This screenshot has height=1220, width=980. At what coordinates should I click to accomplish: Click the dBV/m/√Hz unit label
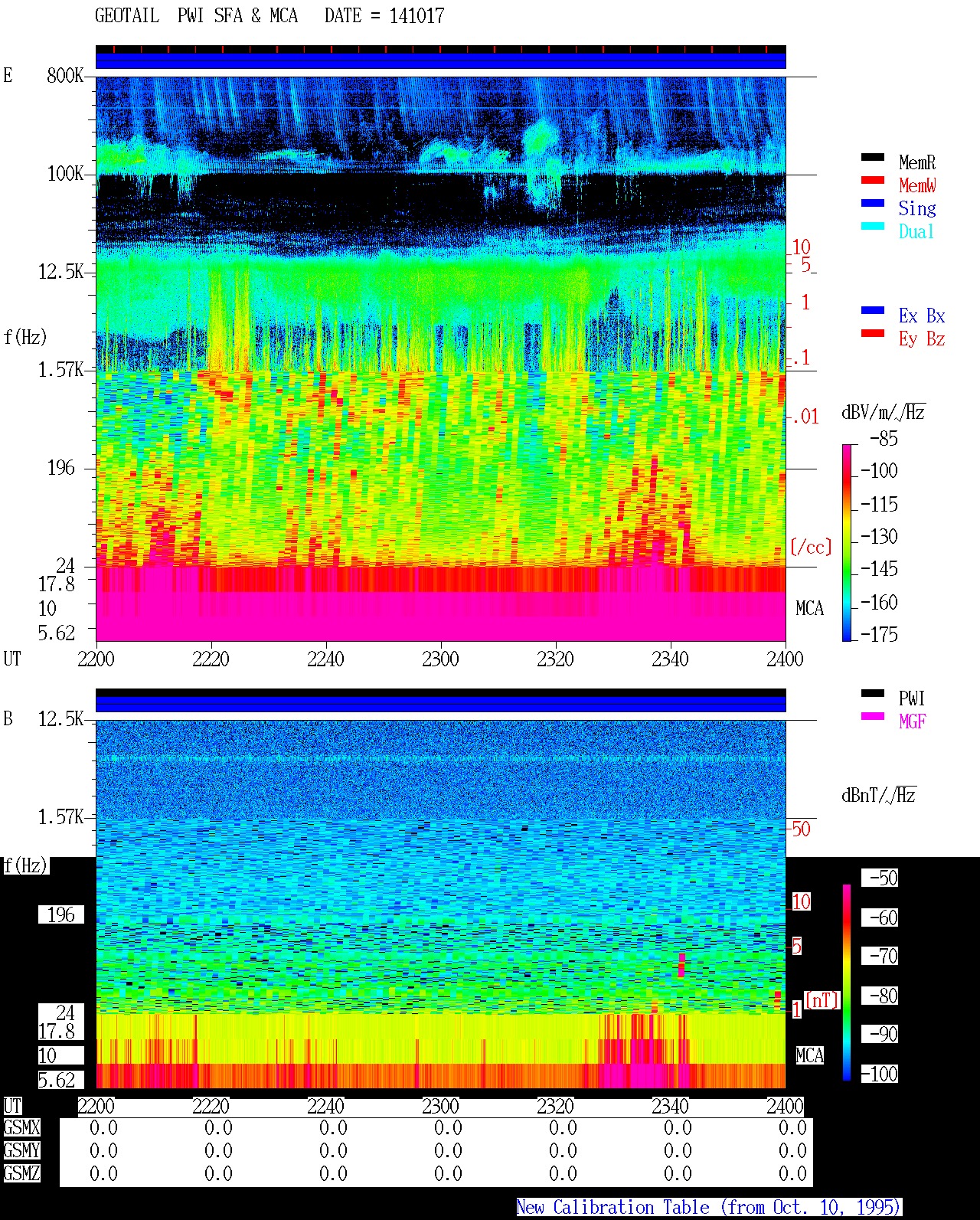click(883, 412)
